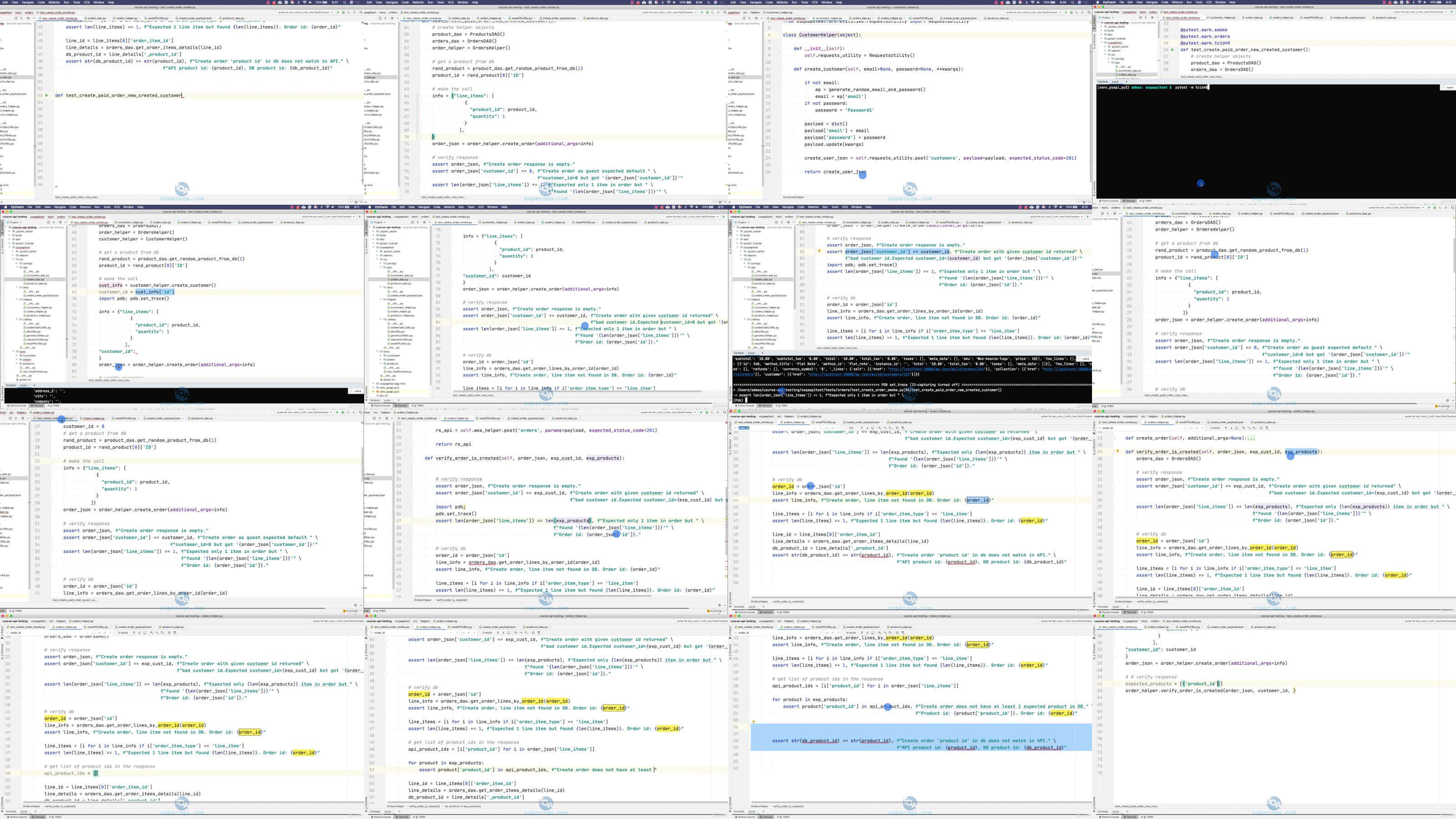Click run arrow beside line 56 test function

click(x=1172, y=50)
